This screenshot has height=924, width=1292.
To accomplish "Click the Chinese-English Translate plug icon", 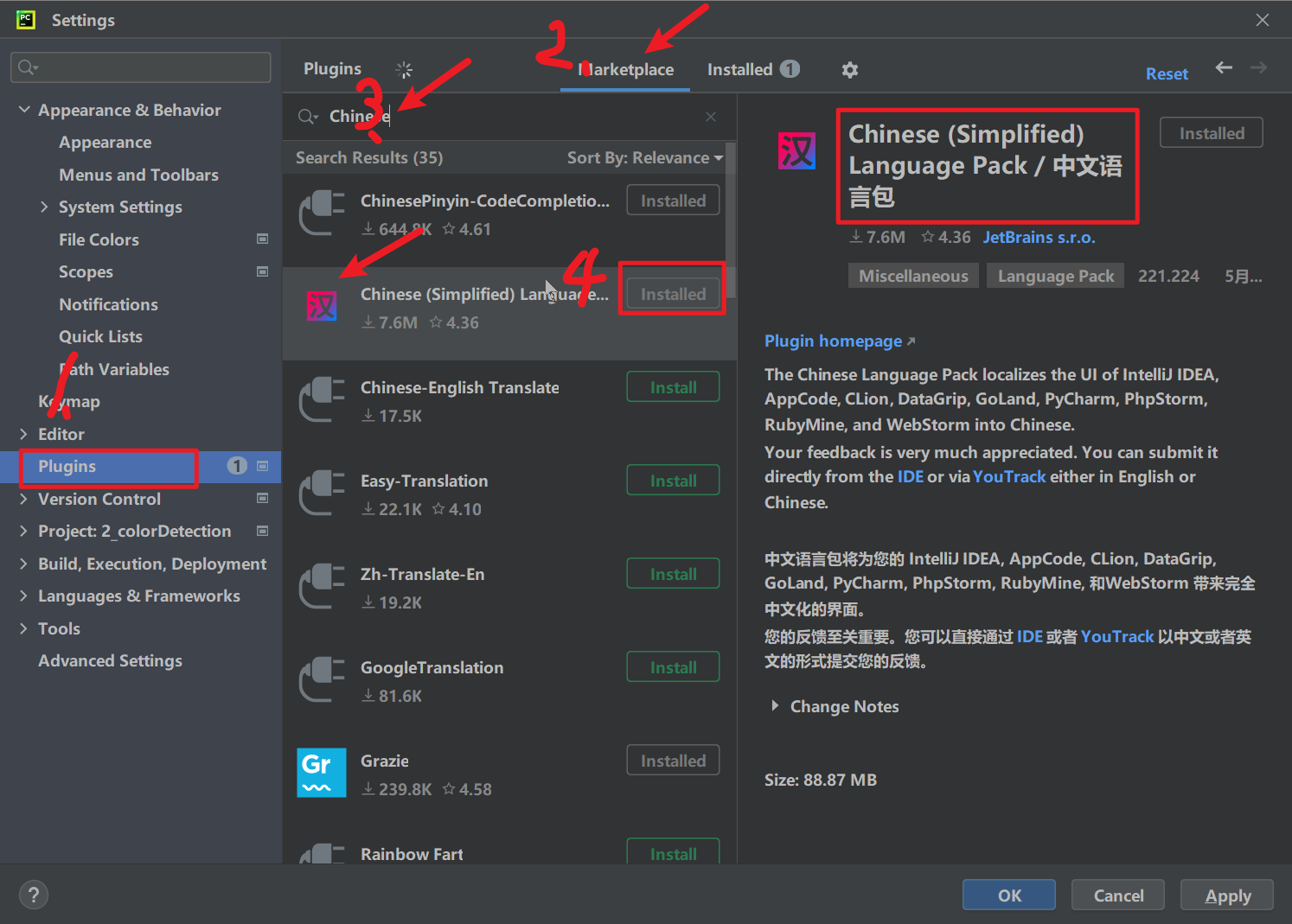I will pyautogui.click(x=322, y=399).
